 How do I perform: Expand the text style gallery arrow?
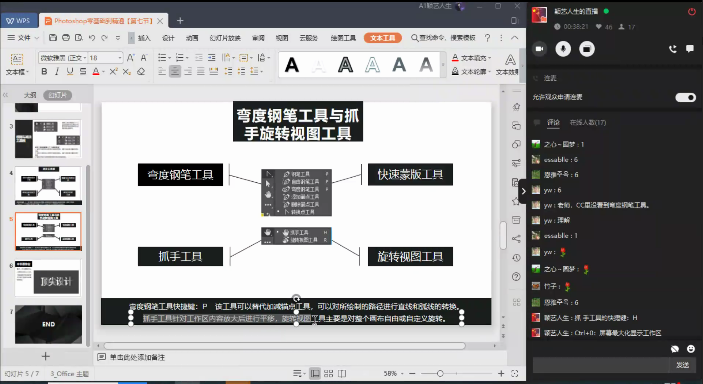tap(443, 65)
